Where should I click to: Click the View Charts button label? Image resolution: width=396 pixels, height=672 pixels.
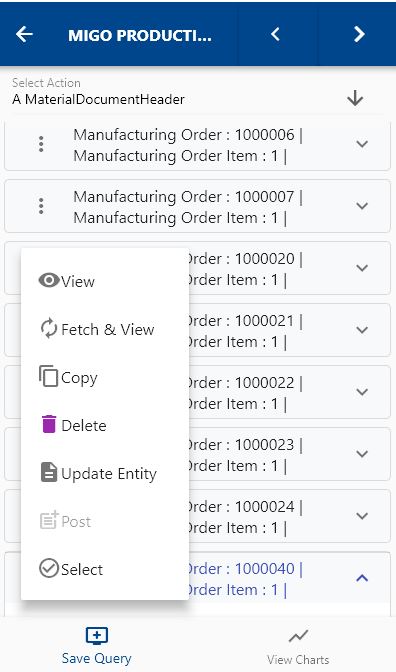(298, 659)
